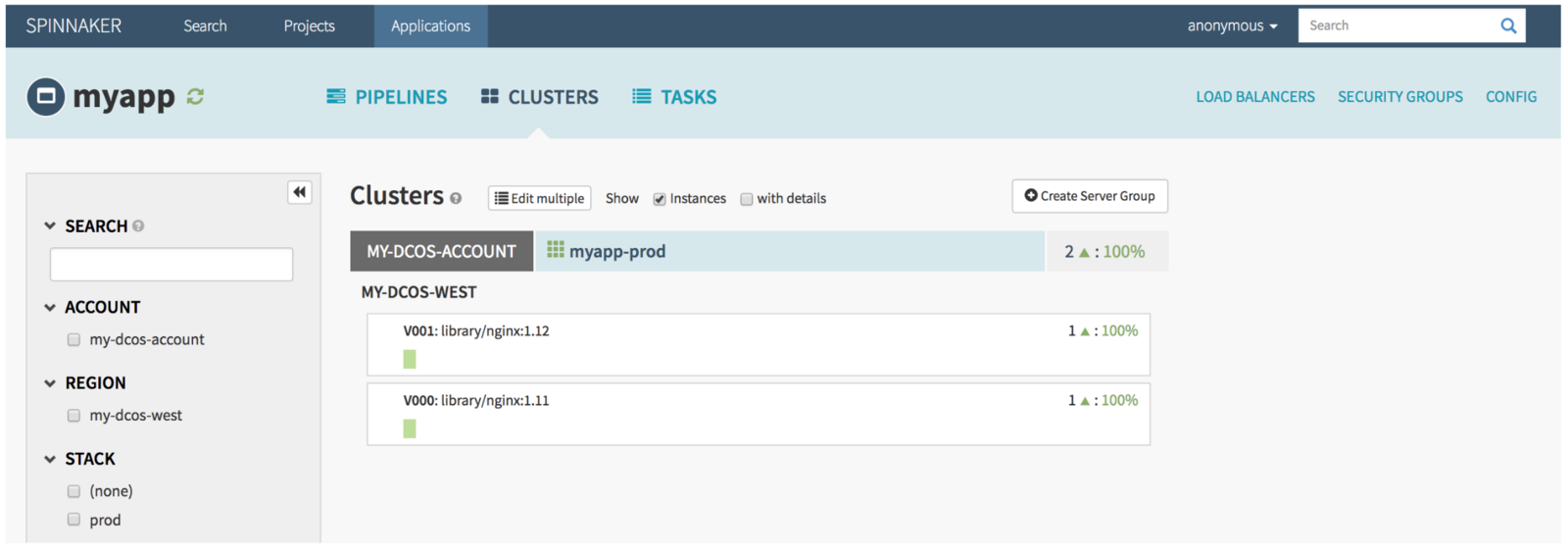
Task: Click the Edit multiple button
Action: [540, 198]
